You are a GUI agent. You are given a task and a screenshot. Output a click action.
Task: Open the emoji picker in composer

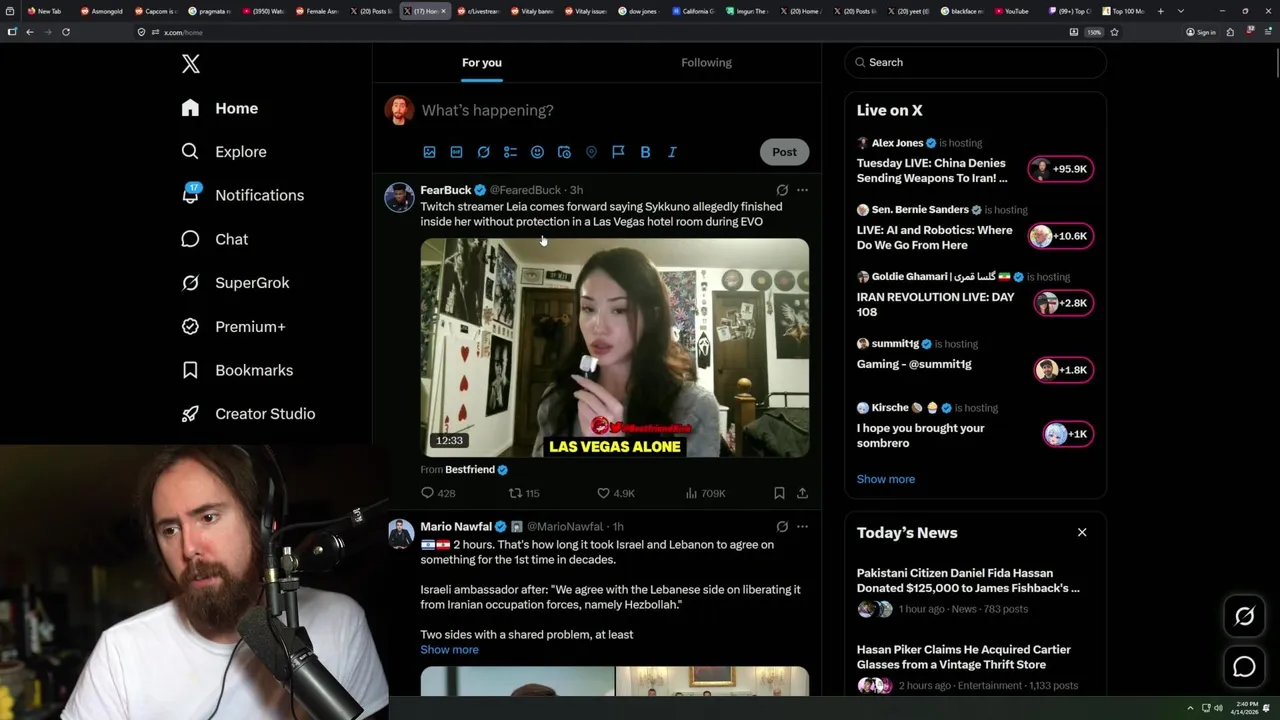pyautogui.click(x=537, y=152)
